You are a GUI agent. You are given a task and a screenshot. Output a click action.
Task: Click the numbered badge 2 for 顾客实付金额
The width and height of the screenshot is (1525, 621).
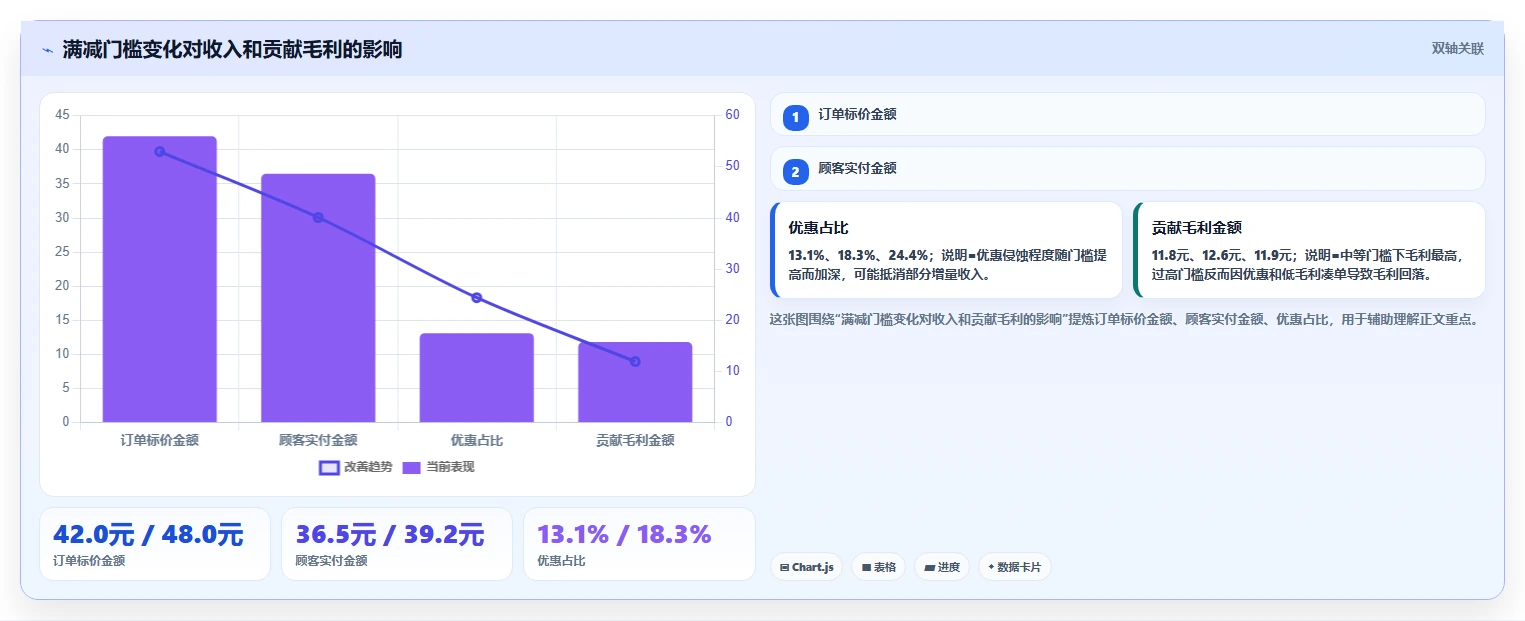[x=795, y=172]
